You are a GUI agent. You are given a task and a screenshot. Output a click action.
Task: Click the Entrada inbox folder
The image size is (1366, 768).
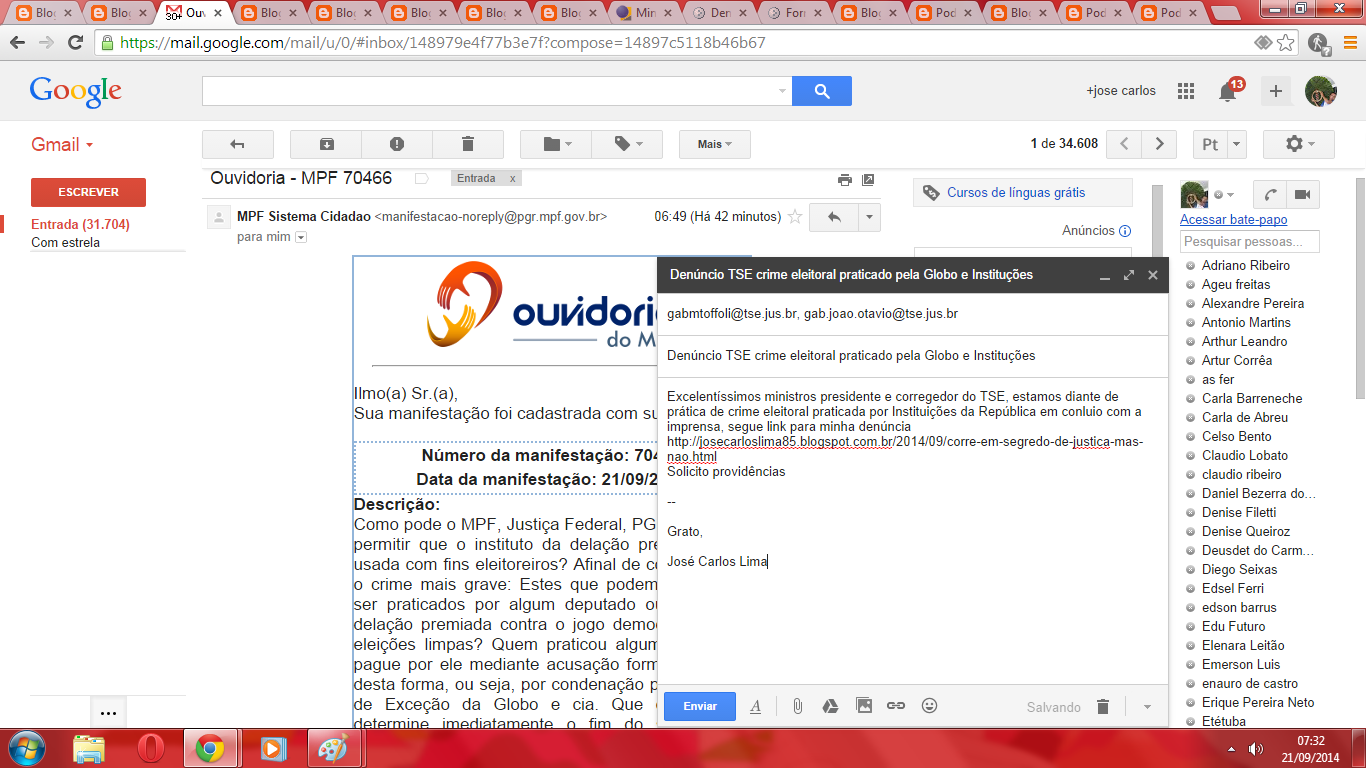(x=80, y=225)
